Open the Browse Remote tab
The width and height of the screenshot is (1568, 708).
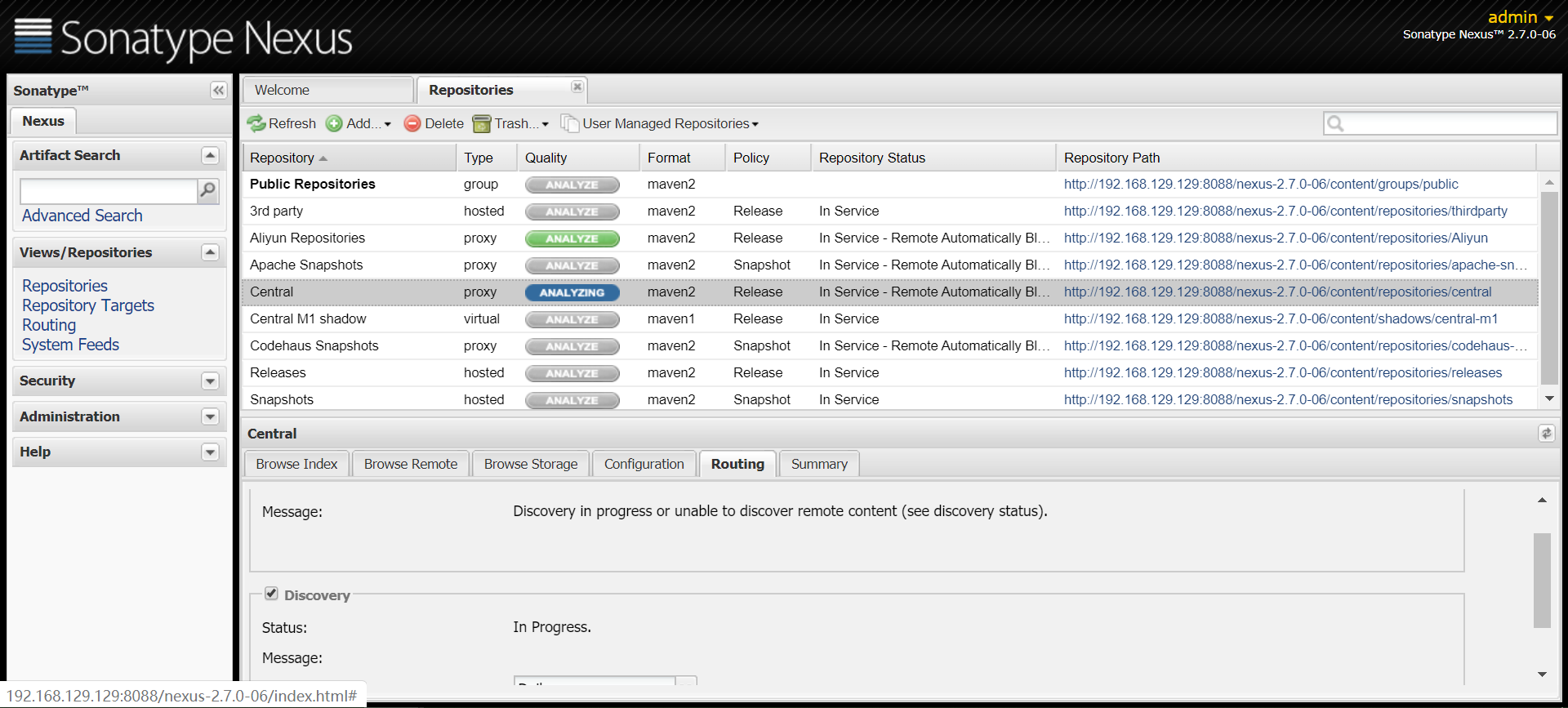tap(411, 464)
